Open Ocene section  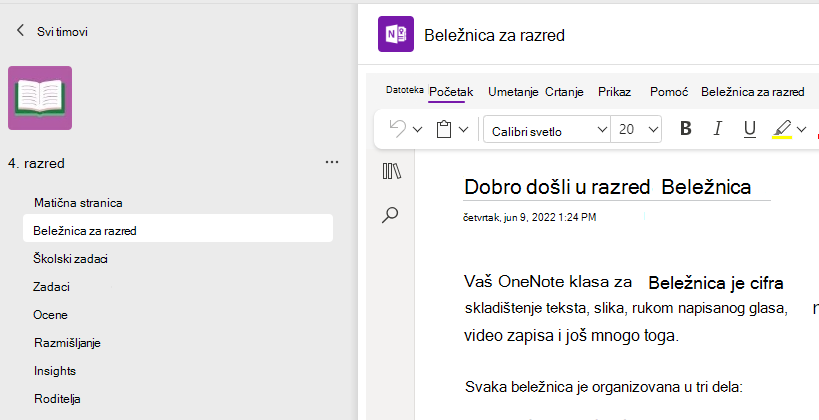pos(50,314)
